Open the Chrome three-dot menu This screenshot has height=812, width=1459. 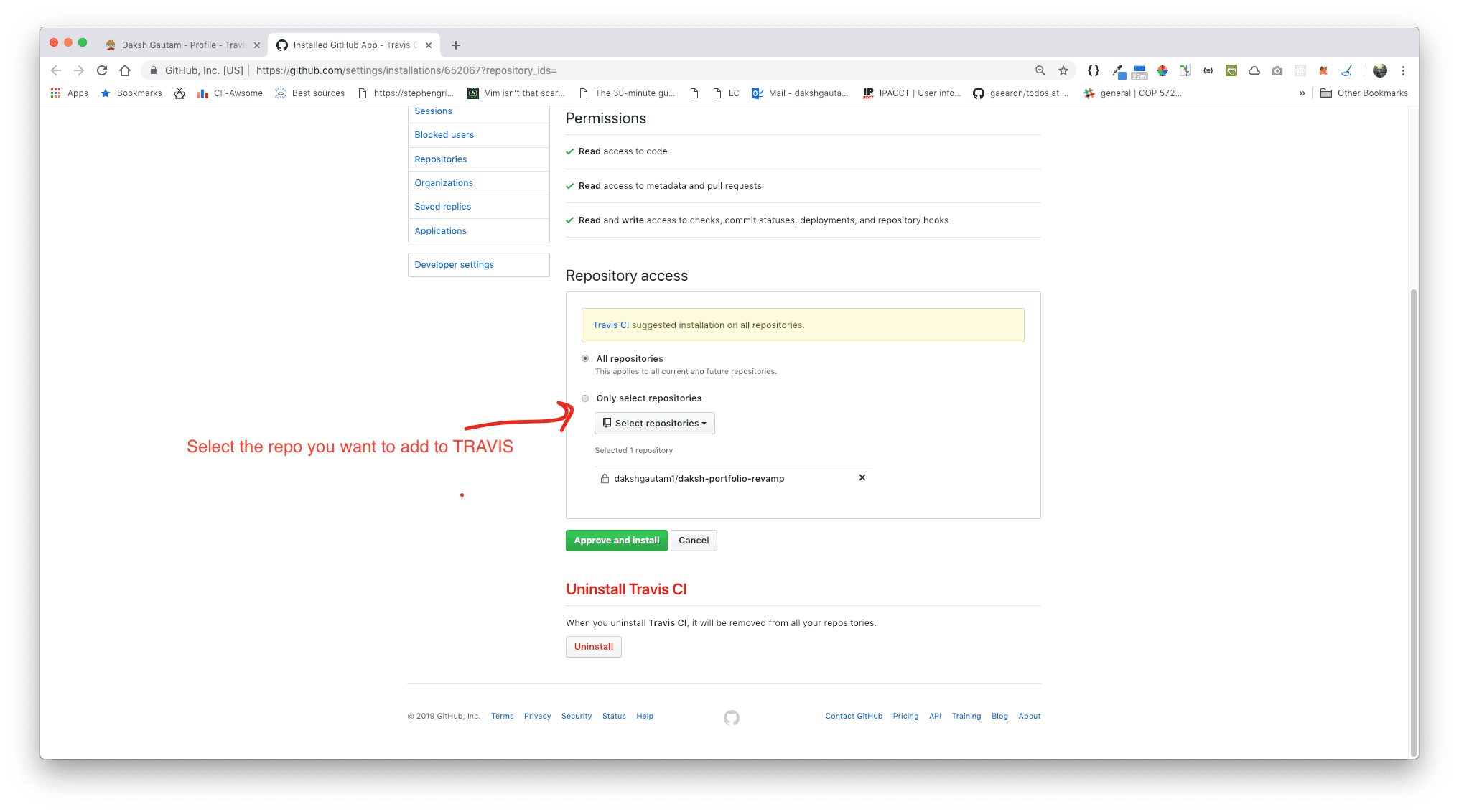(x=1403, y=70)
